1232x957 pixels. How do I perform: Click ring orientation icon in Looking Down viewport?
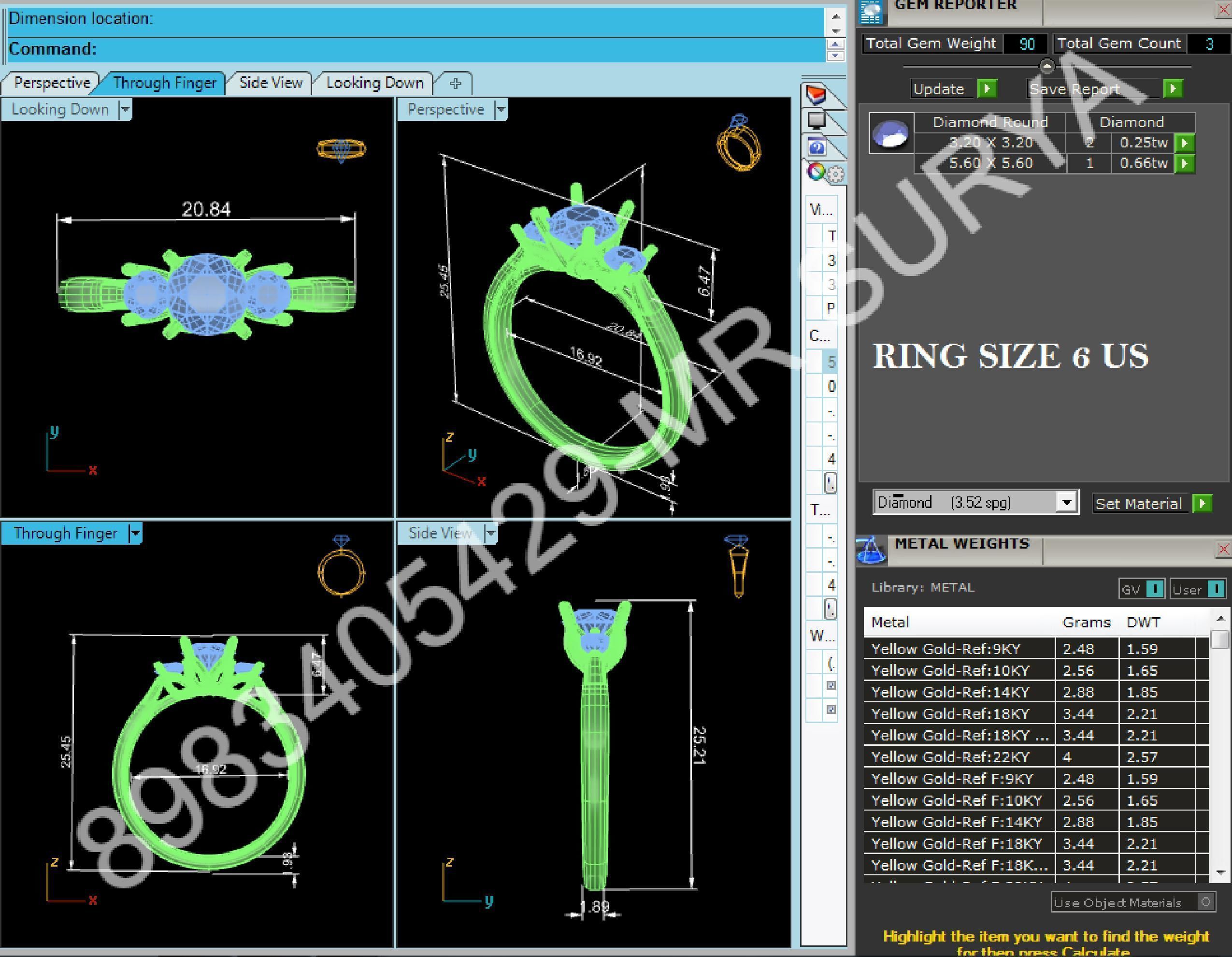pos(341,149)
